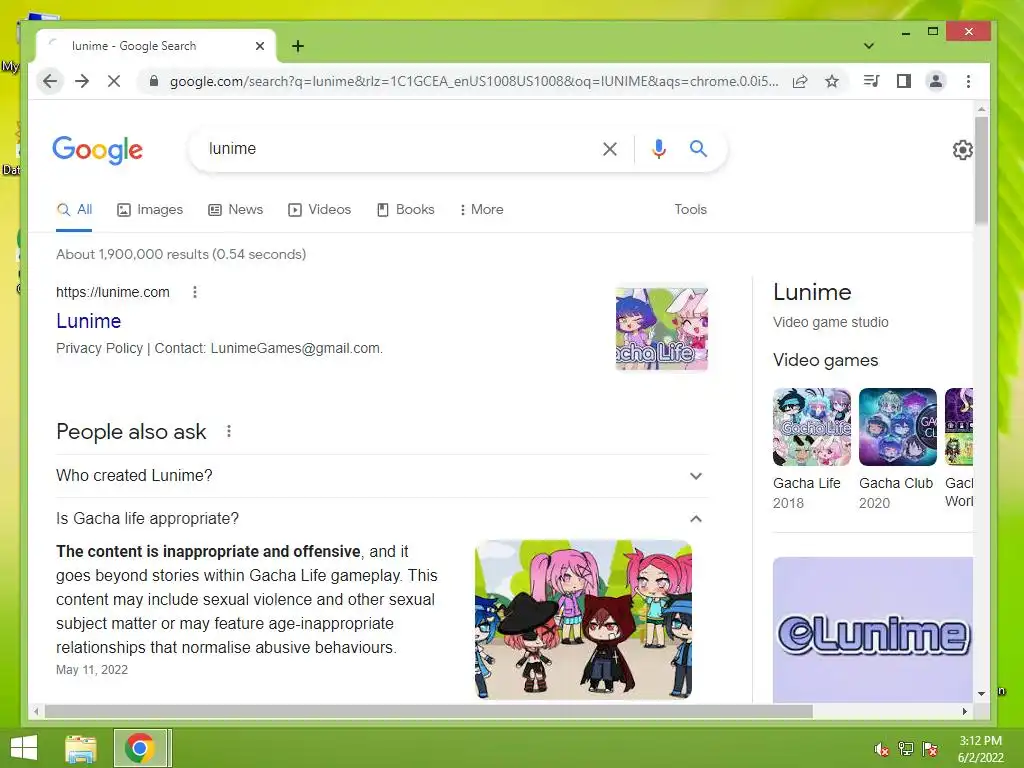Open the Lunime logo image in the panel
1024x768 pixels.
click(872, 630)
